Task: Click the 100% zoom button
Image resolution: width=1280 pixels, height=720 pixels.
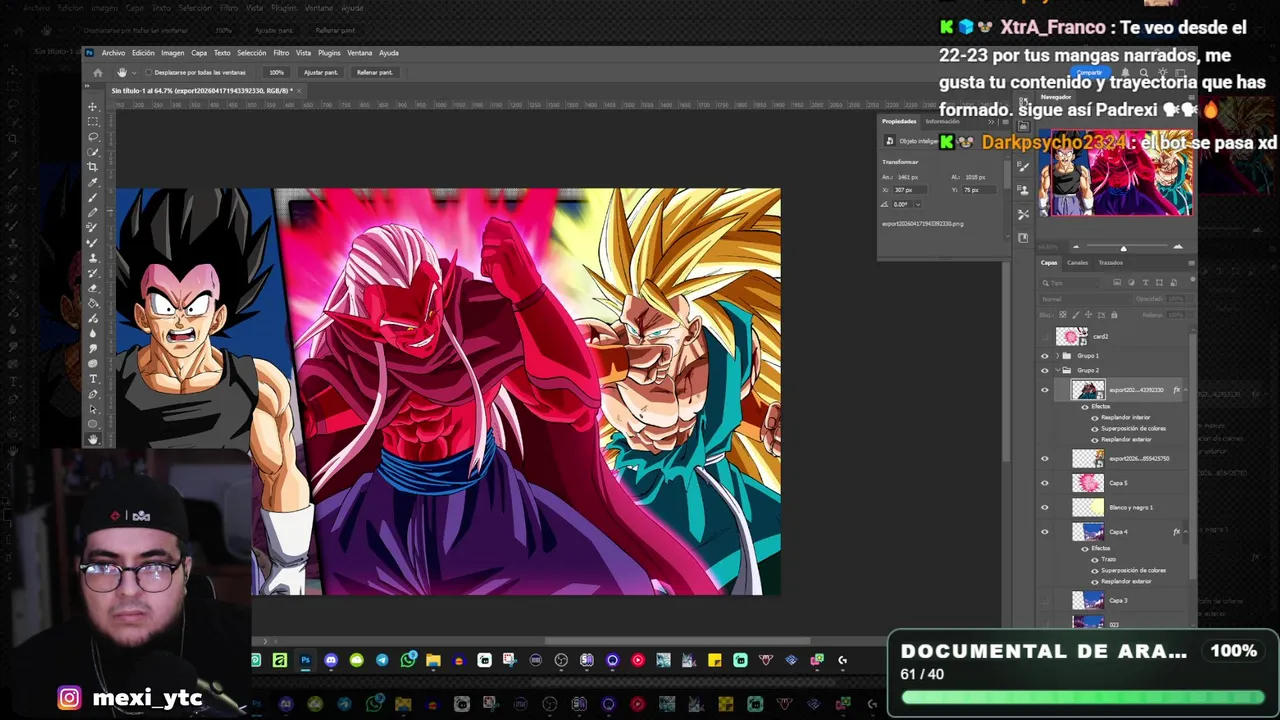Action: tap(276, 72)
